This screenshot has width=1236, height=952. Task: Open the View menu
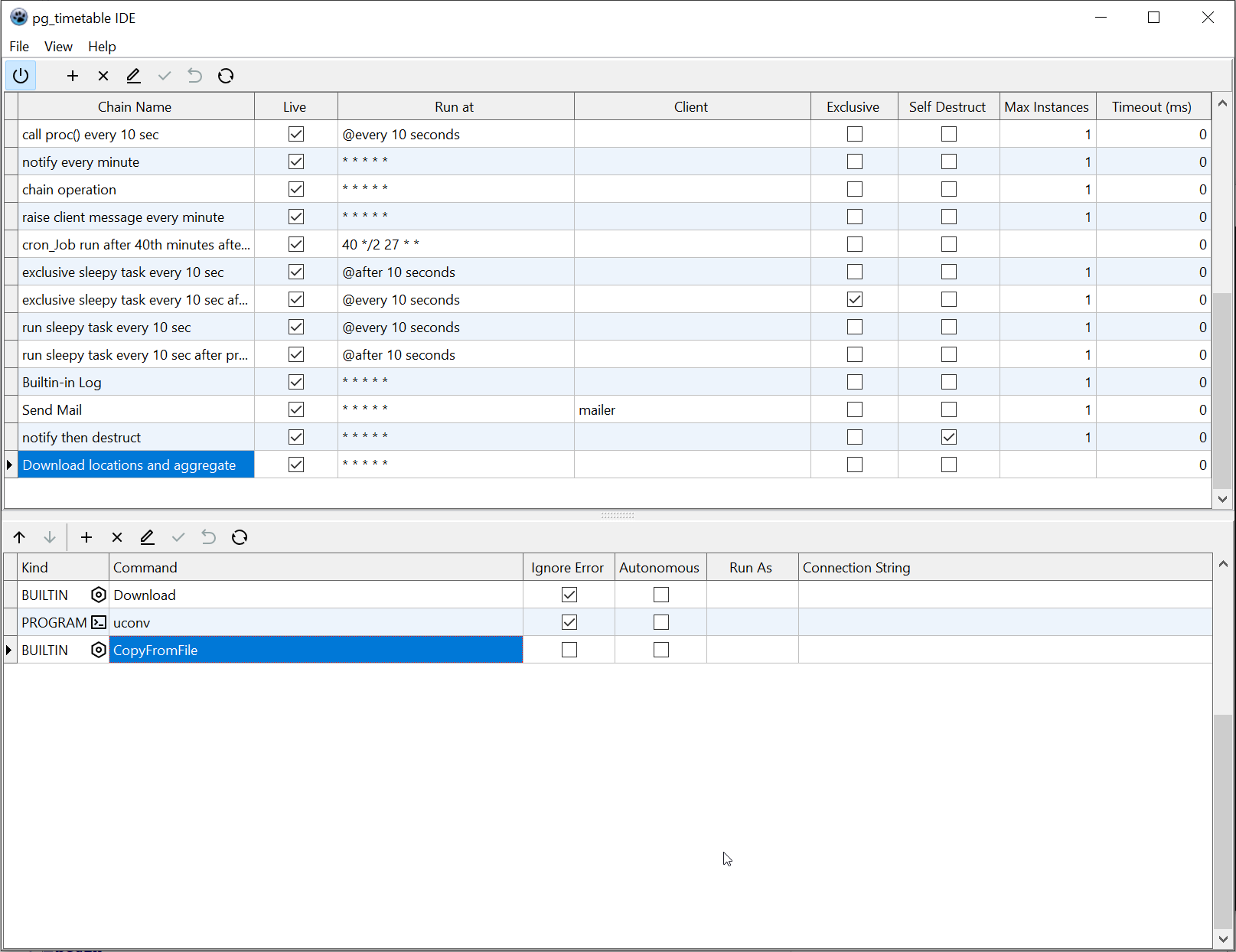point(58,47)
